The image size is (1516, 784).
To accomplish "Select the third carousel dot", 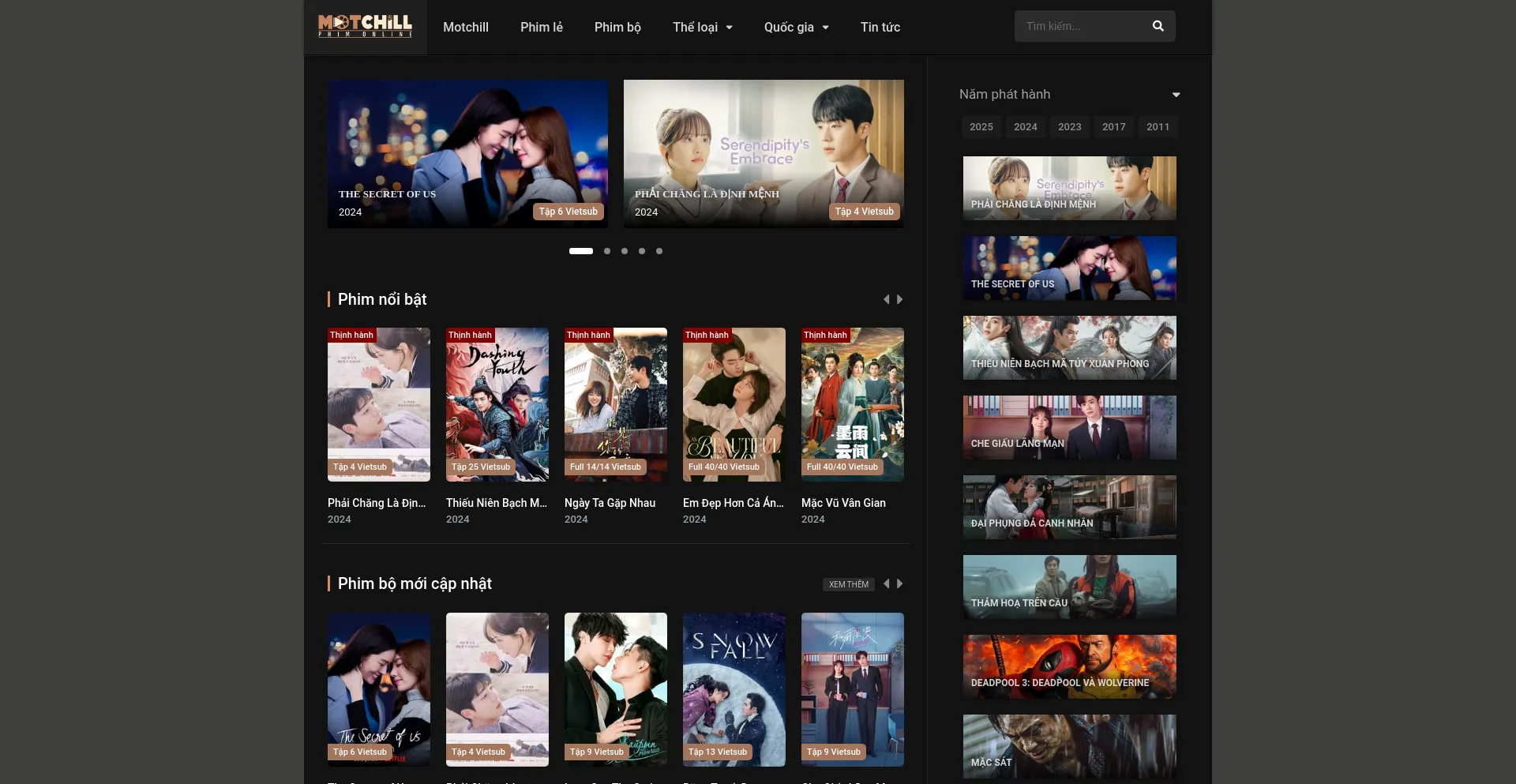I will [x=625, y=251].
